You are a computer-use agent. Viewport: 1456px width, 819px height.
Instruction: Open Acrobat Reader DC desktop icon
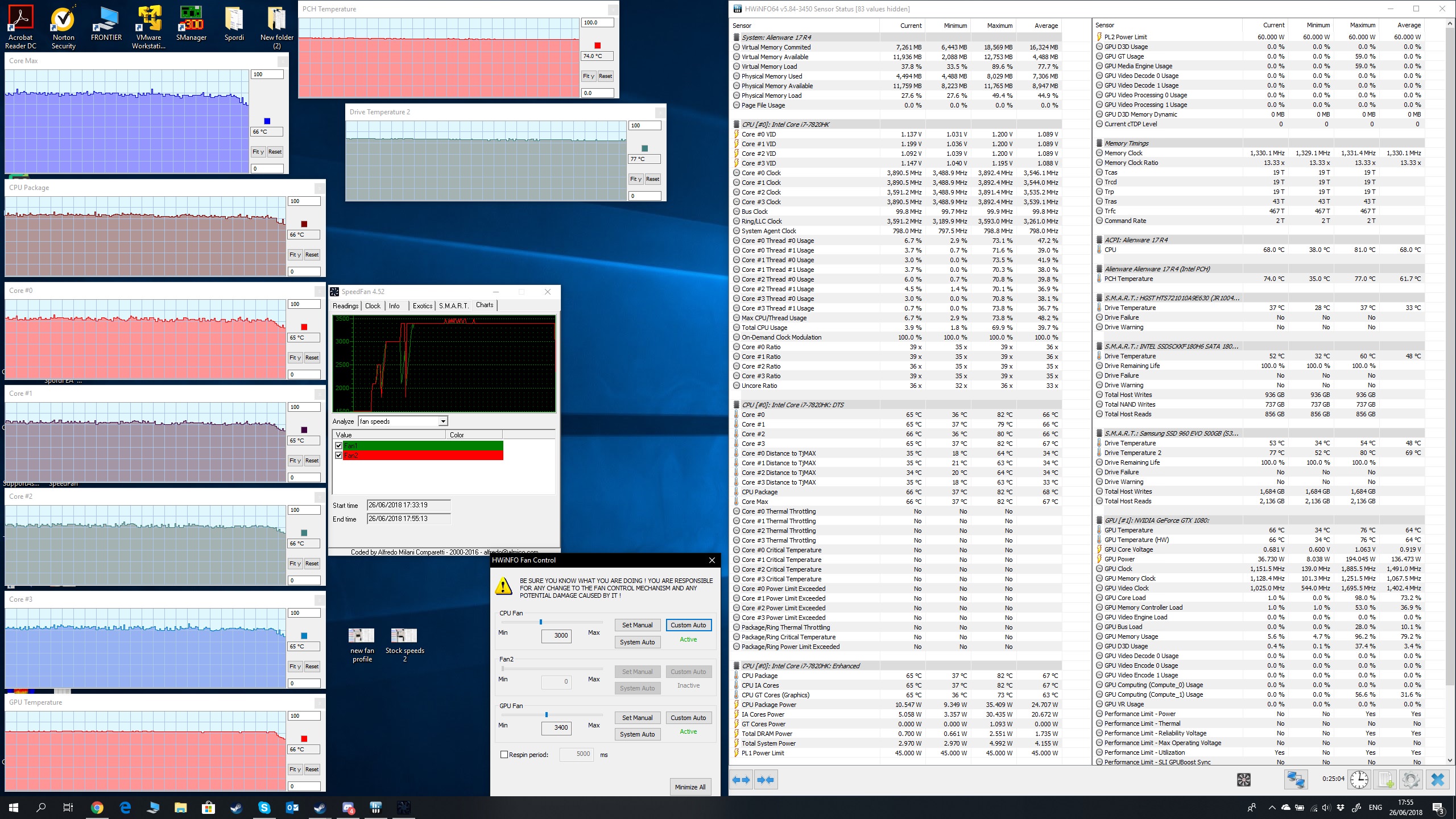pyautogui.click(x=20, y=27)
